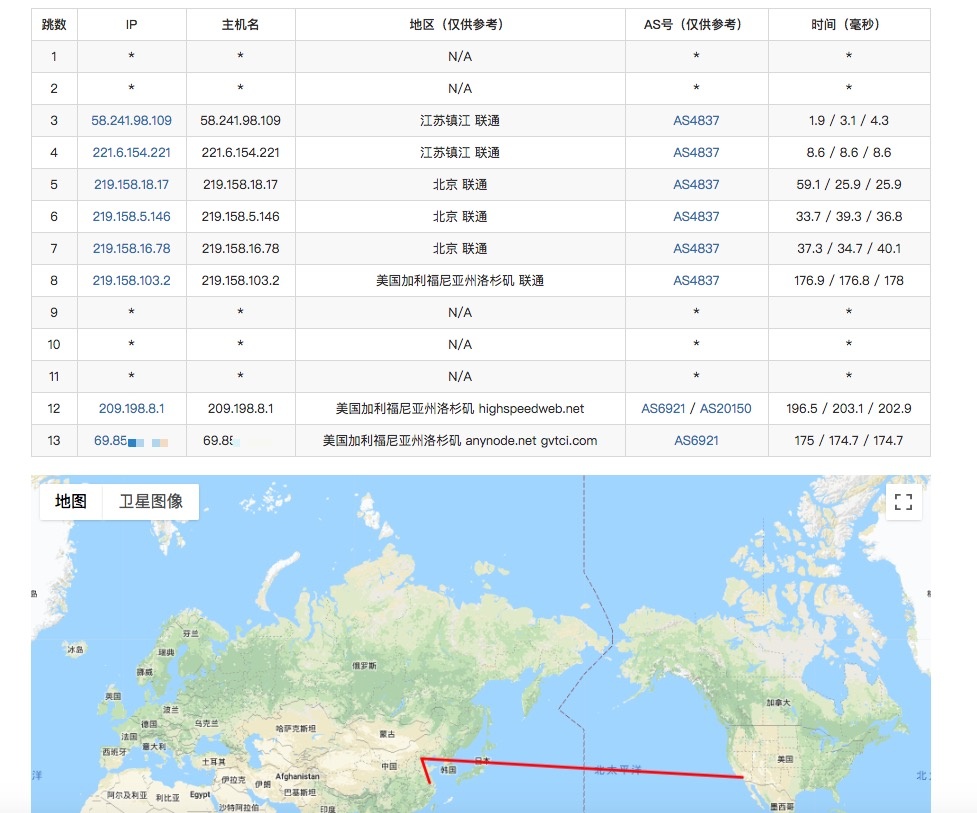Open IP link 58.241.98.109
Viewport: 977px width, 813px height.
click(x=131, y=121)
